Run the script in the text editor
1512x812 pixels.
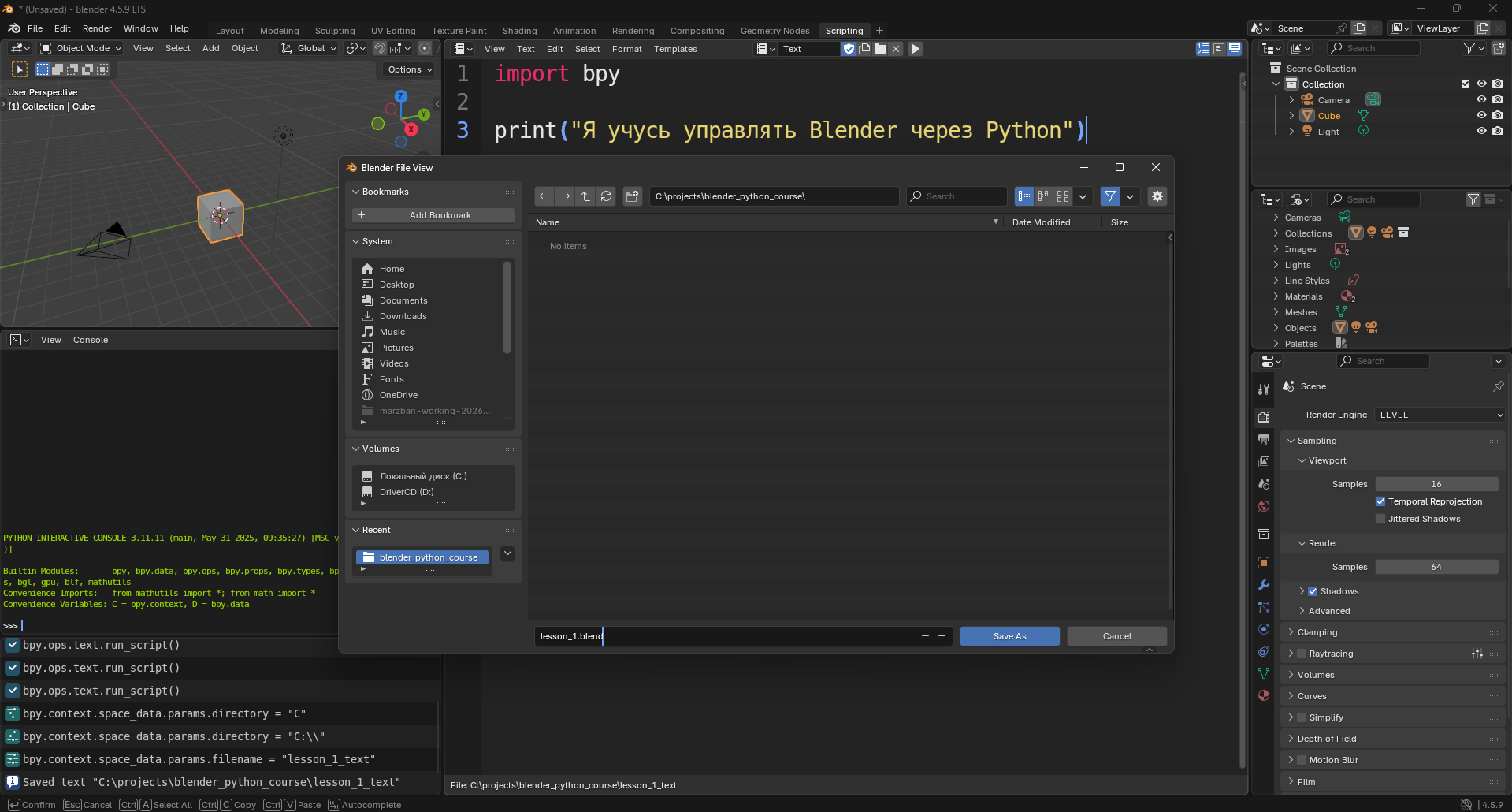tap(916, 49)
